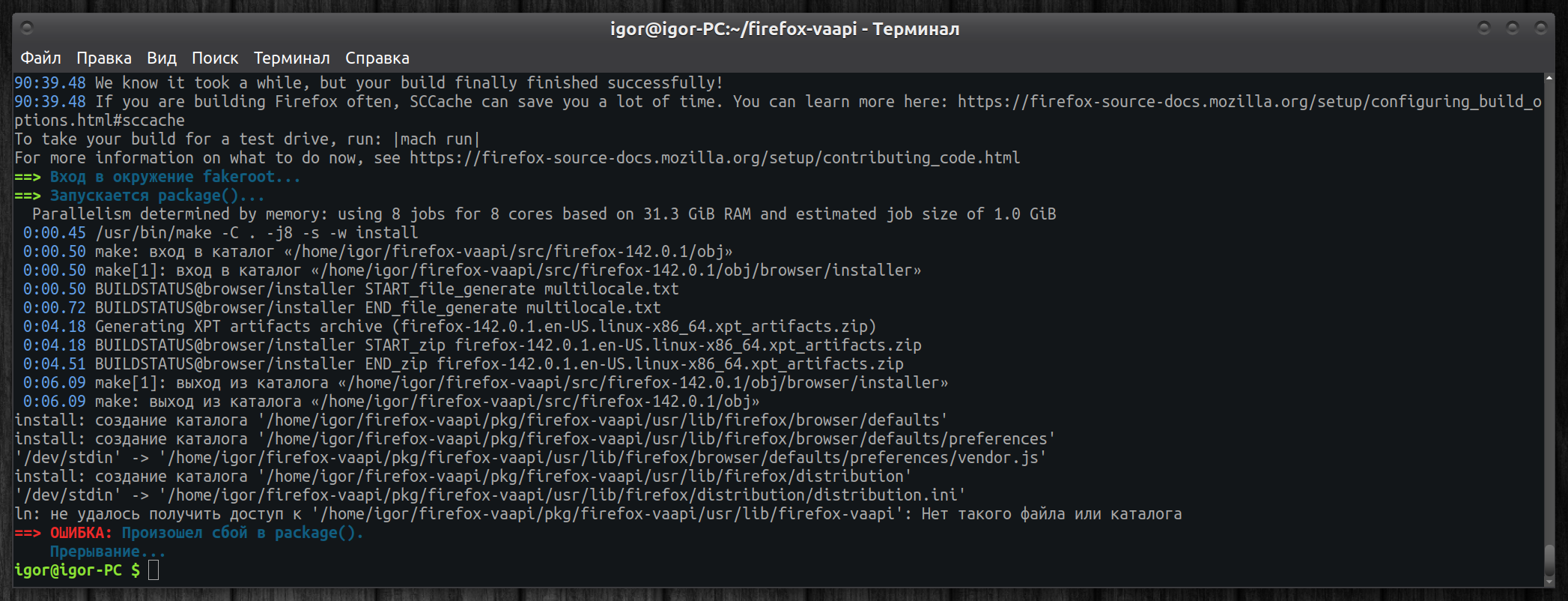Viewport: 1568px width, 601px height.
Task: Open the window menu button in title bar's left corner
Action: (x=27, y=28)
